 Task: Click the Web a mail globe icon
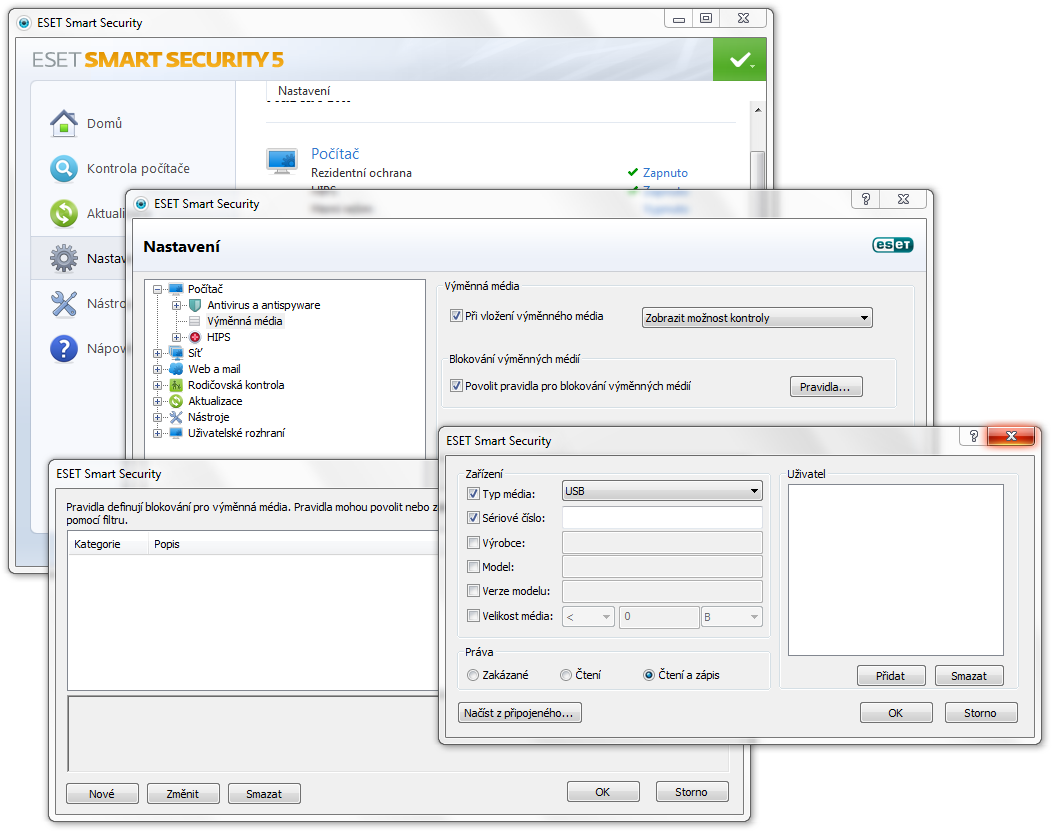click(176, 369)
